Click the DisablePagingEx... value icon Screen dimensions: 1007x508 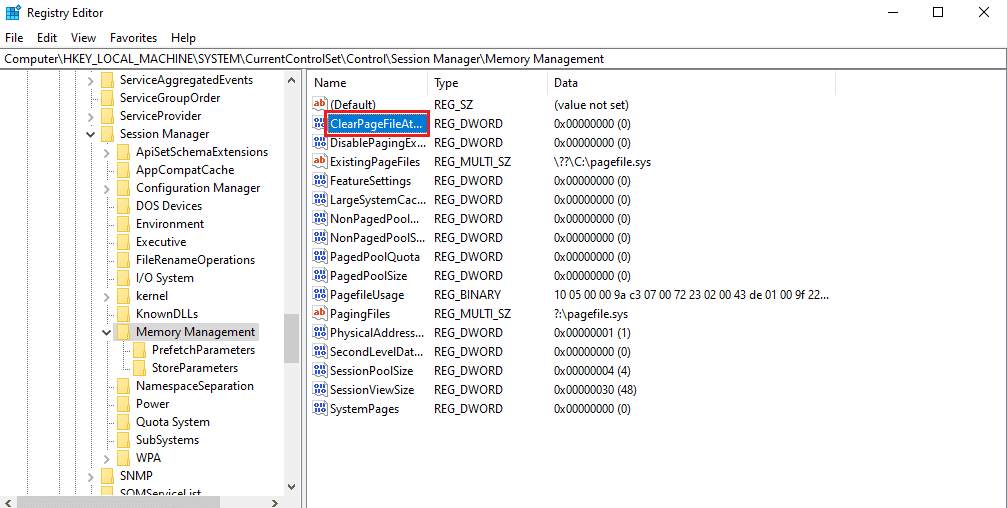click(x=319, y=143)
